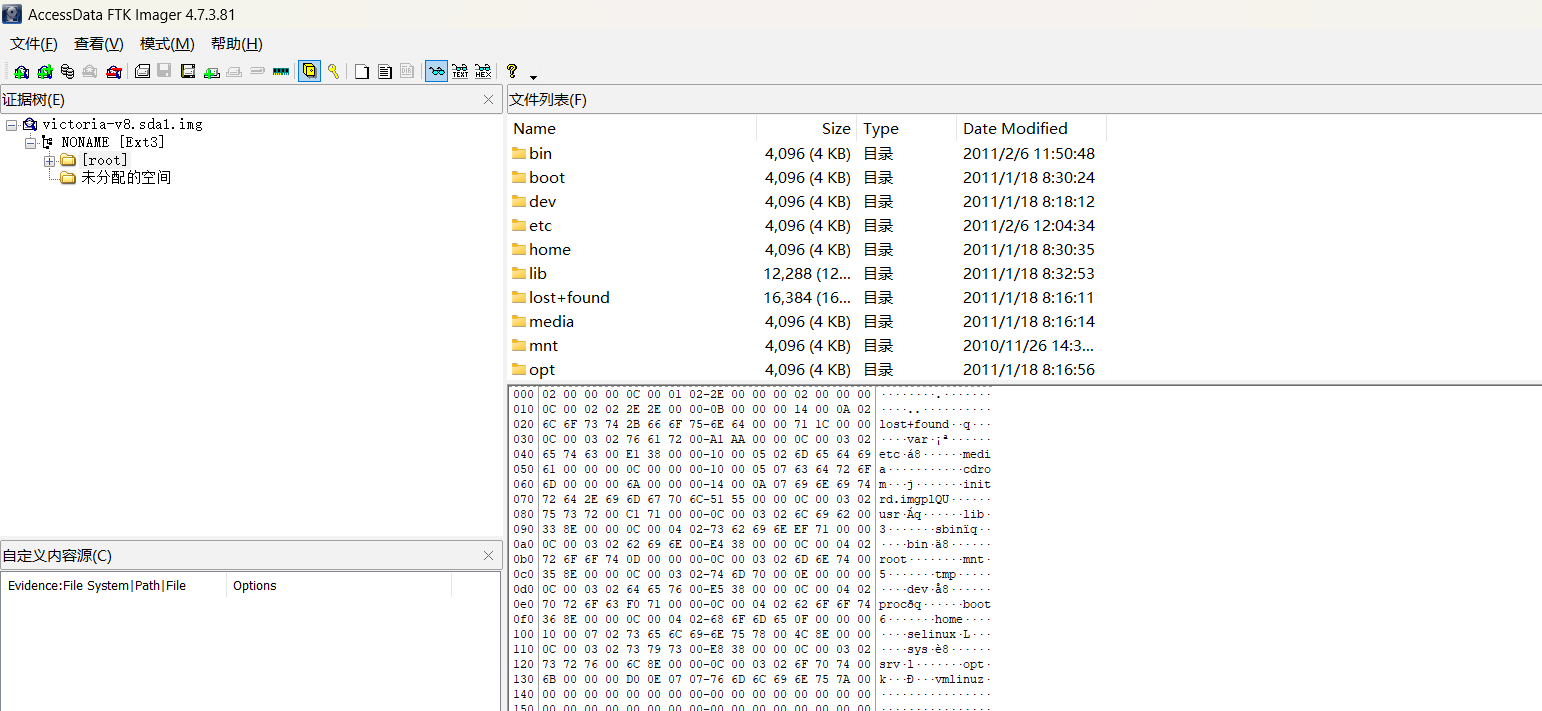Image resolution: width=1542 pixels, height=711 pixels.
Task: Click the Create Disk Image icon
Action: point(142,72)
